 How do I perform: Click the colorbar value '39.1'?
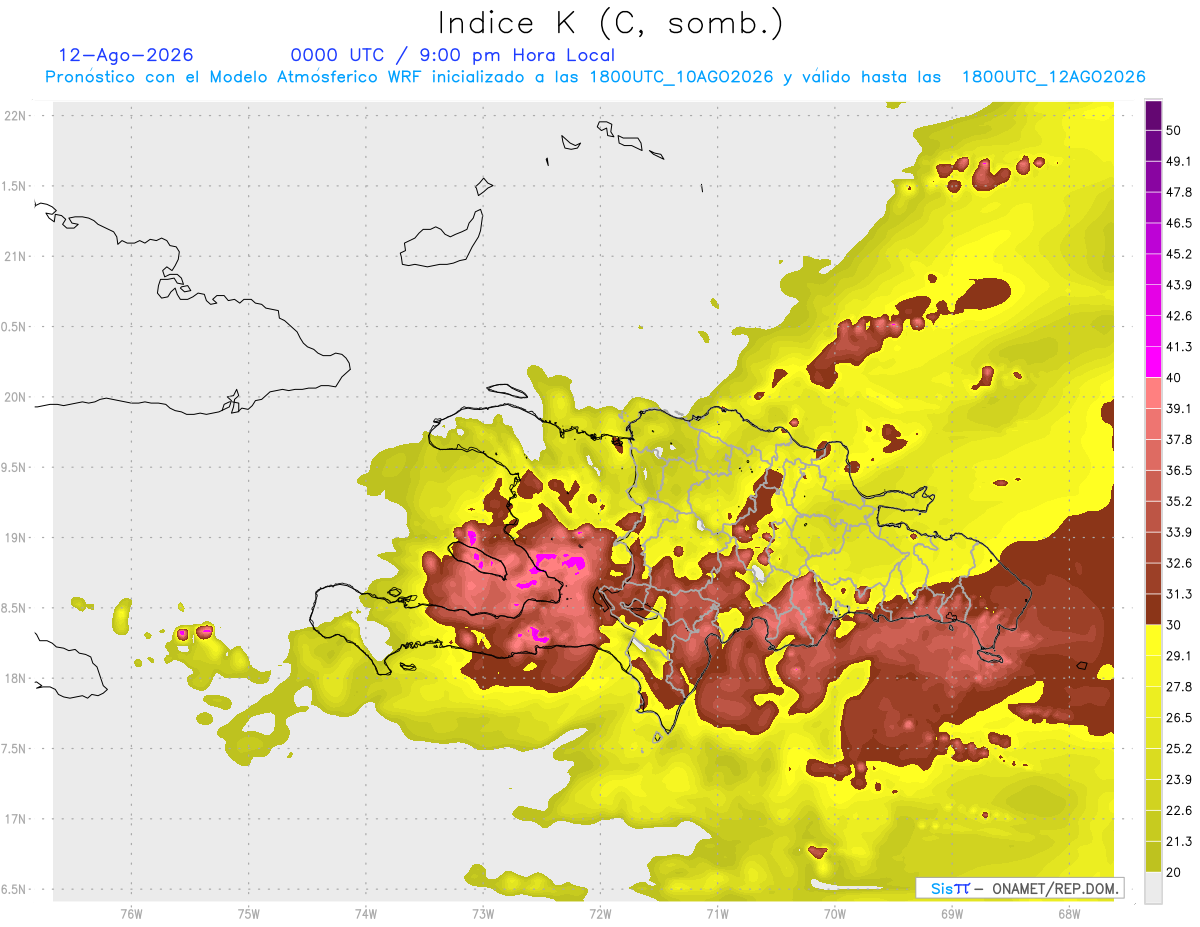point(1178,409)
